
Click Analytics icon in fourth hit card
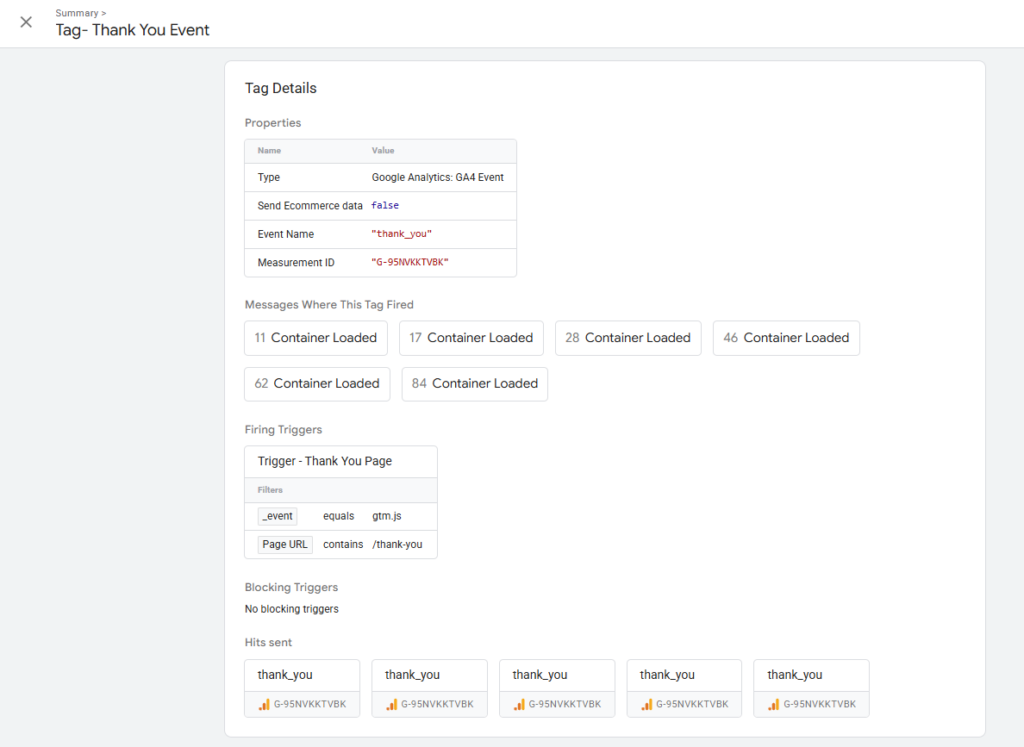tap(648, 704)
